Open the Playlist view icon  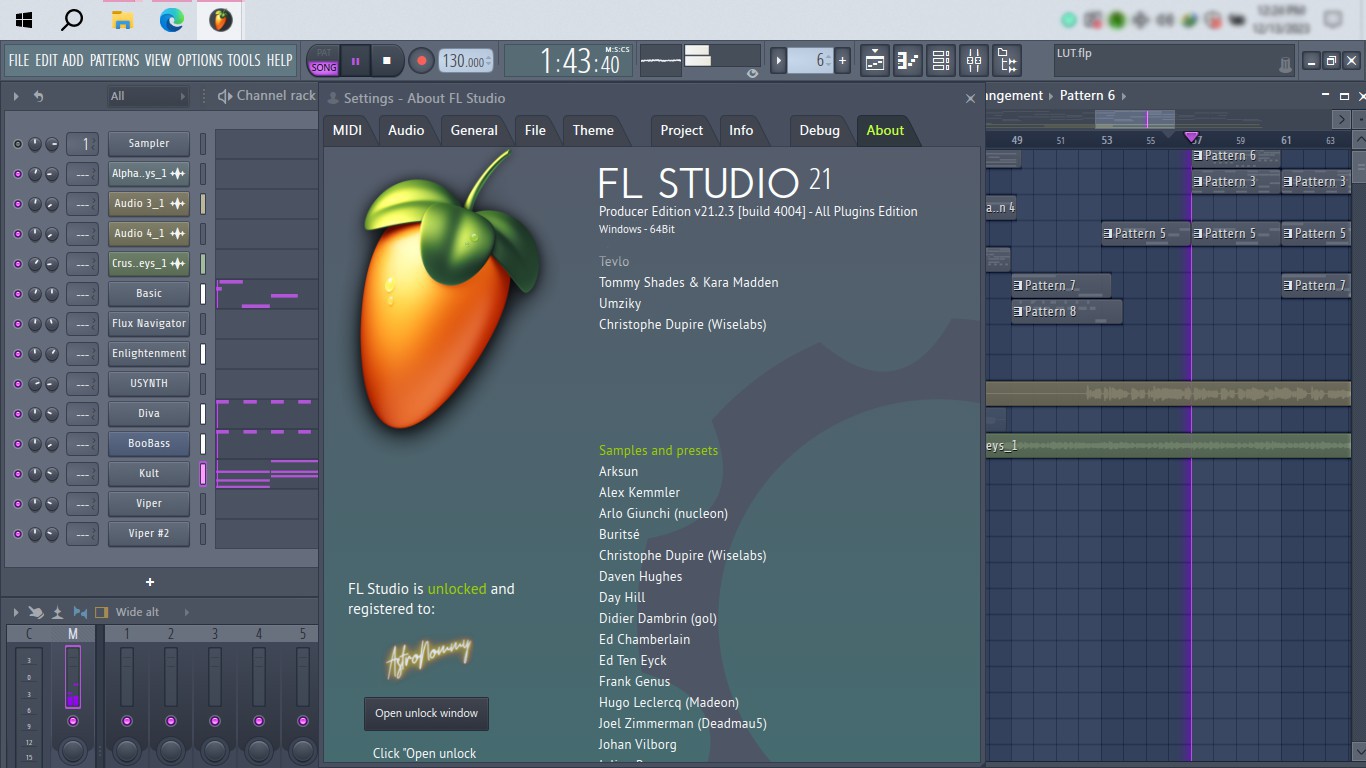pyautogui.click(x=875, y=61)
